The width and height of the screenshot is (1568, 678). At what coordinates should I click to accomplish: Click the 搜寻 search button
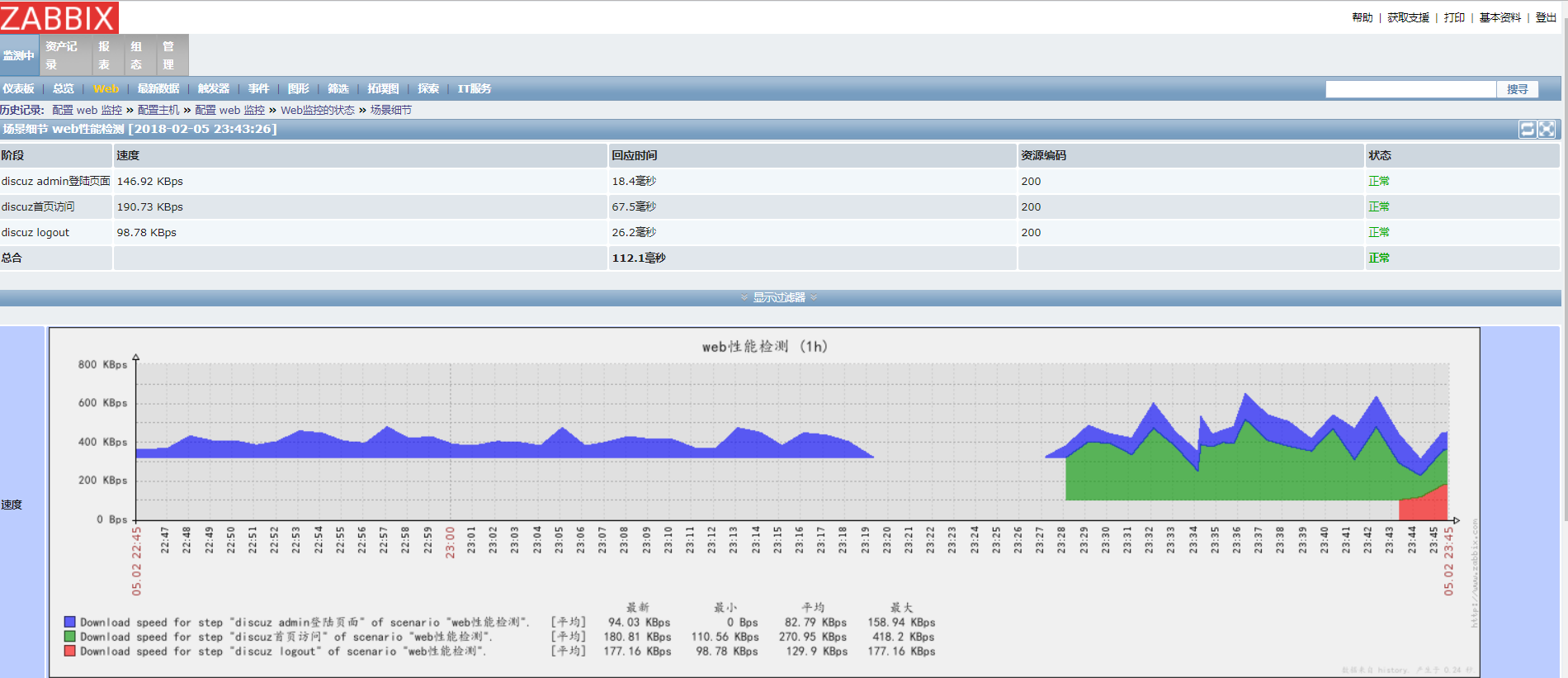click(1518, 89)
